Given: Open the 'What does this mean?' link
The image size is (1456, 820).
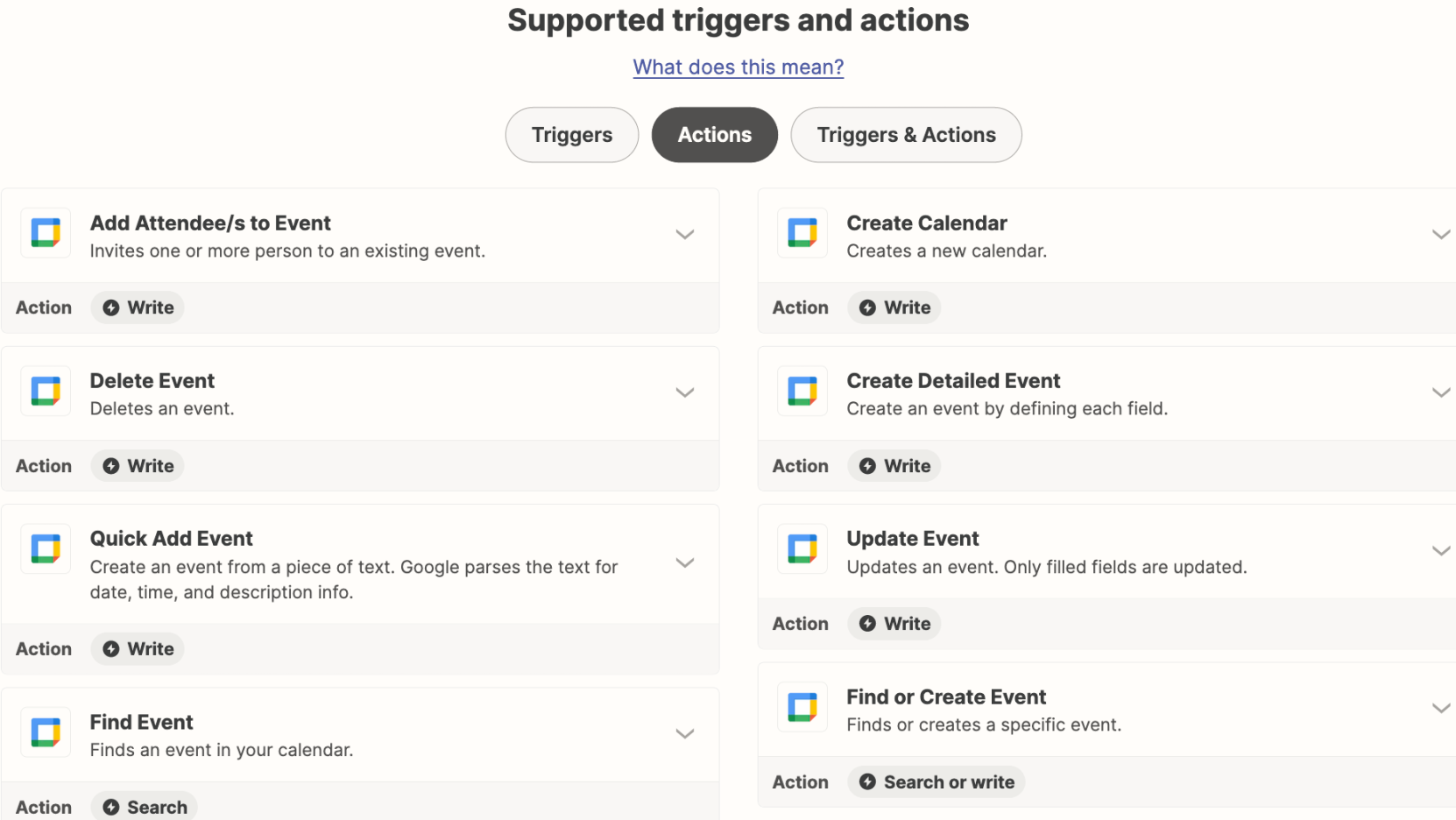Looking at the screenshot, I should (x=739, y=67).
